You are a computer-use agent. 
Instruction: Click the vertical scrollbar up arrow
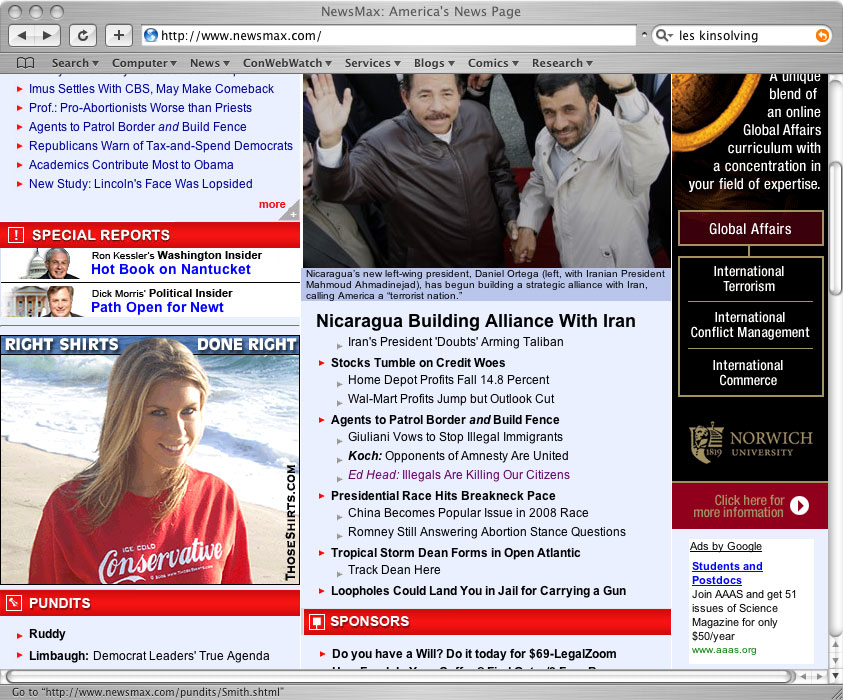tap(835, 644)
